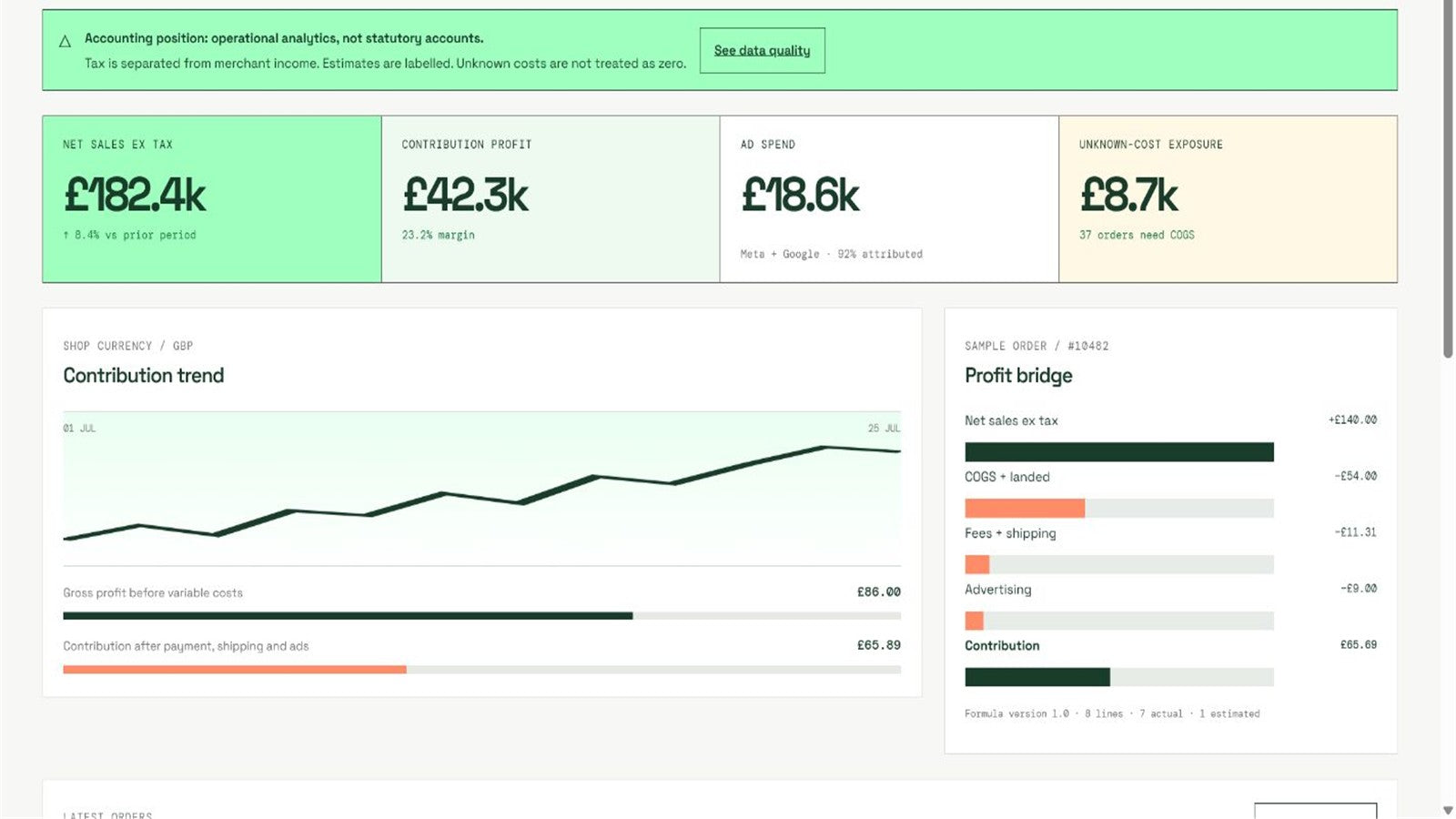The height and width of the screenshot is (819, 1456).
Task: Select the Contribution Profit card
Action: [551, 198]
